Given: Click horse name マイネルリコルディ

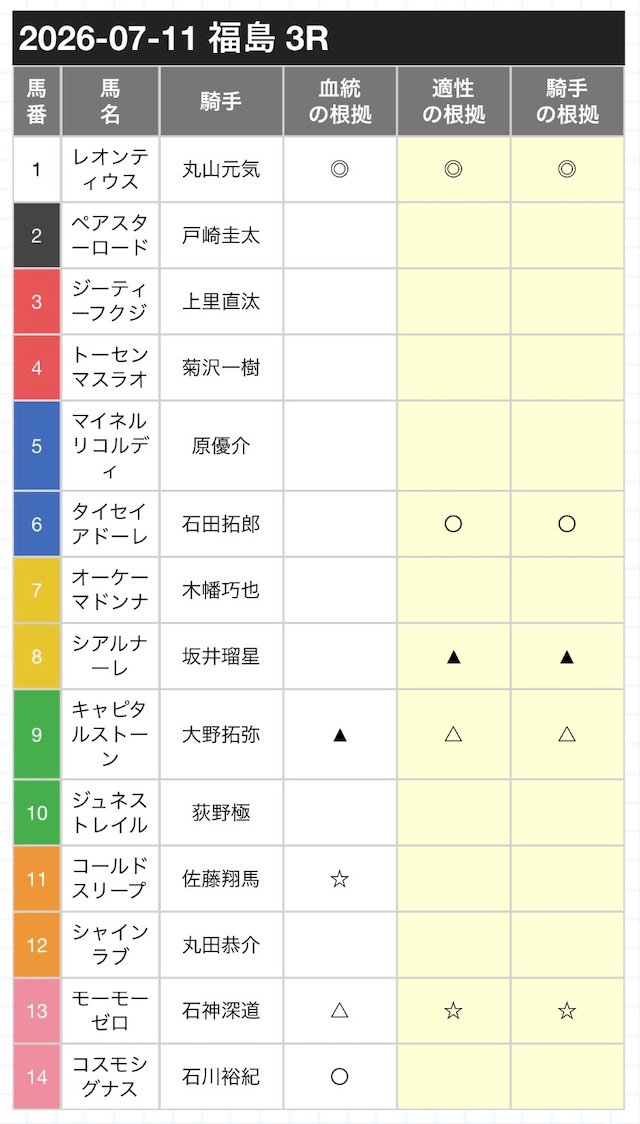Looking at the screenshot, I should point(110,446).
